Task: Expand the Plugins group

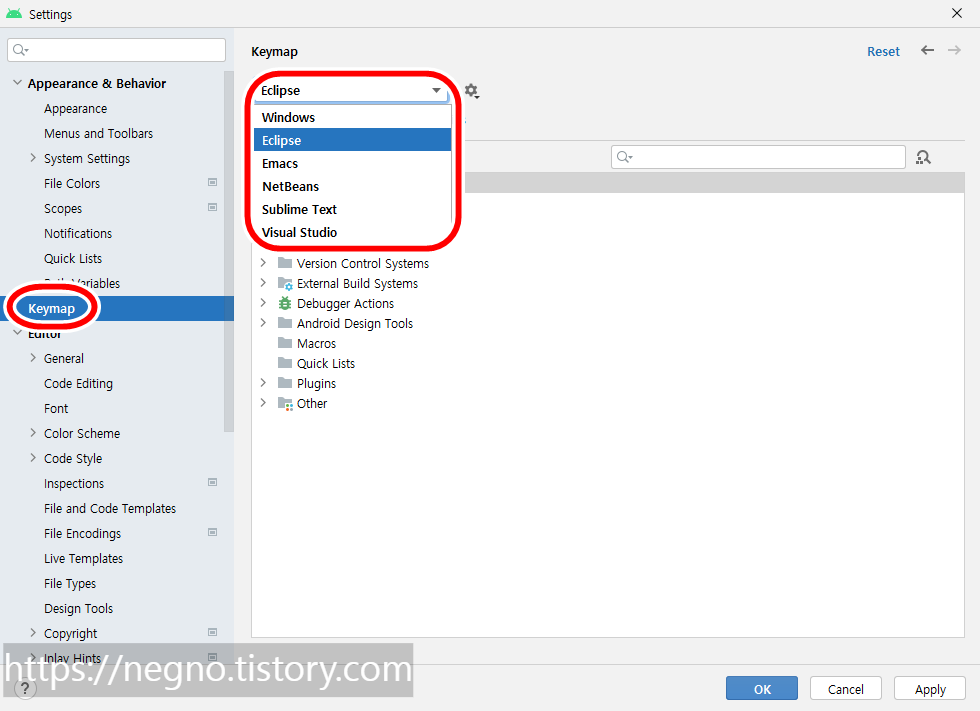Action: point(263,383)
